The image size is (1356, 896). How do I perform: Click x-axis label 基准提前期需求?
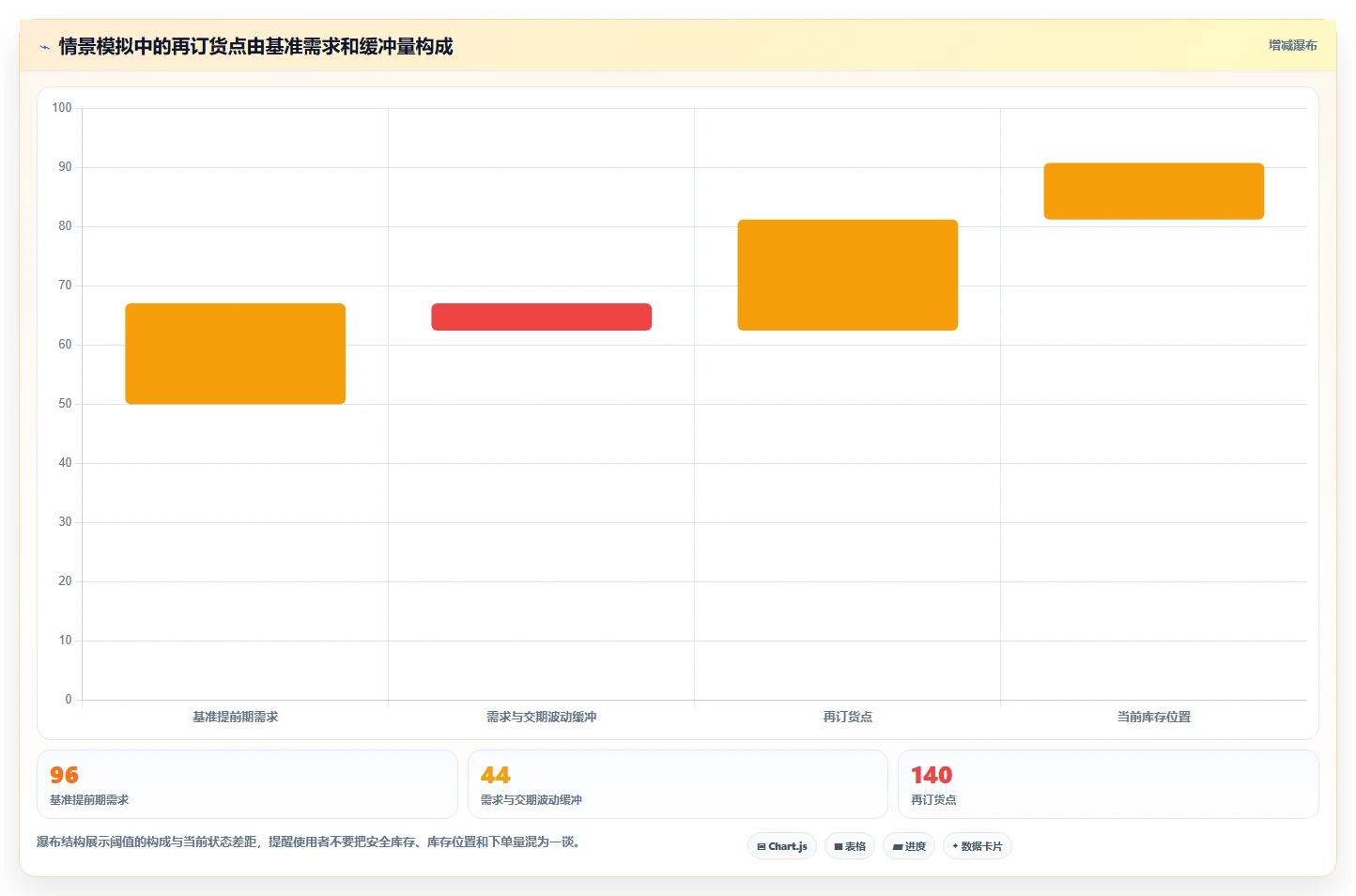(236, 717)
